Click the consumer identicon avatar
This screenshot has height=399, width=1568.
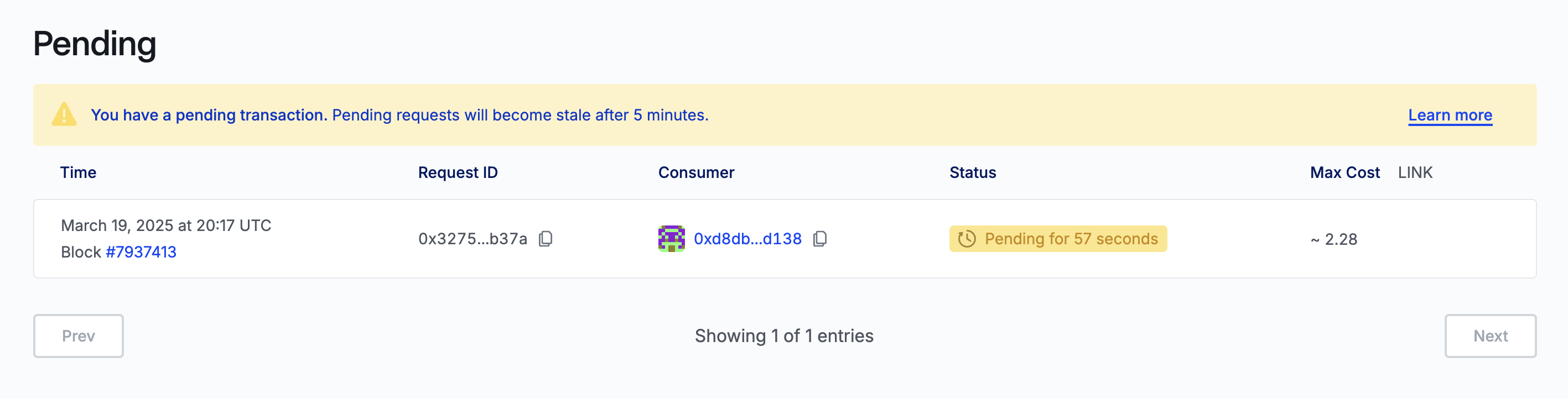click(671, 239)
